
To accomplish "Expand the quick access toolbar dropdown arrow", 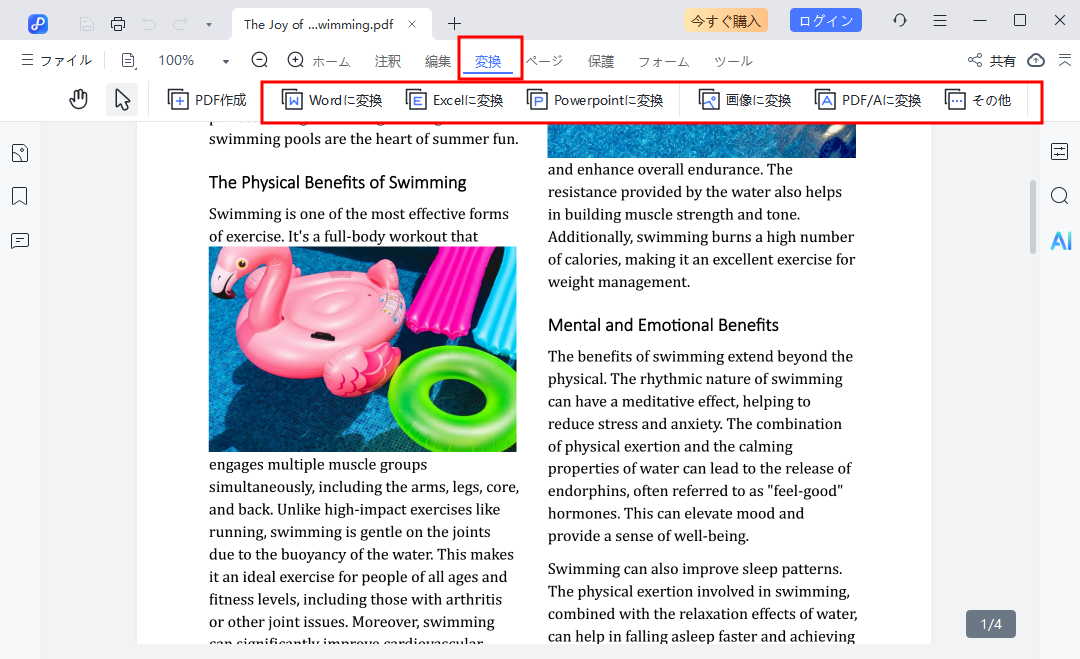I will click(208, 23).
